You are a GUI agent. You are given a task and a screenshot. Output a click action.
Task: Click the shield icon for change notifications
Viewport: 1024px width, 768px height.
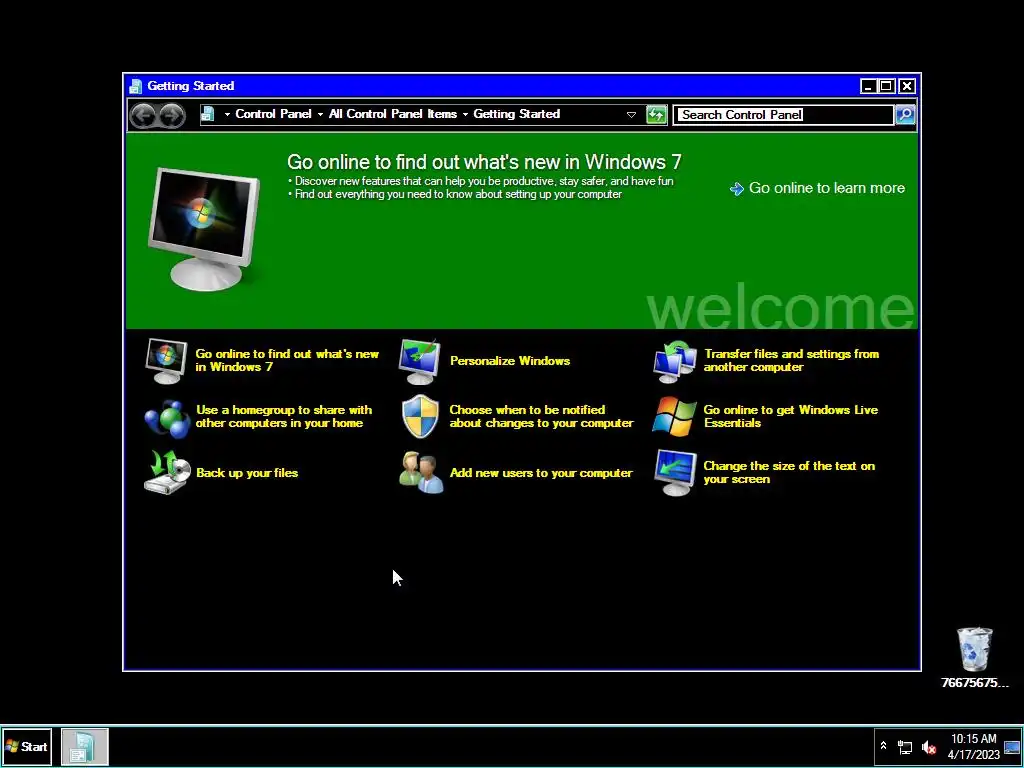(420, 417)
